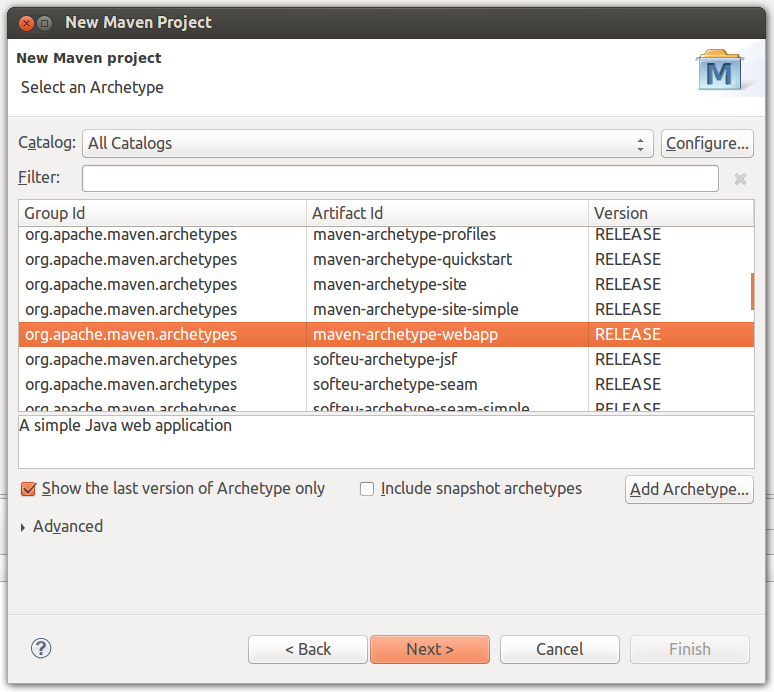Select maven-archetype-quickstart row
This screenshot has height=692, width=774.
(x=412, y=259)
